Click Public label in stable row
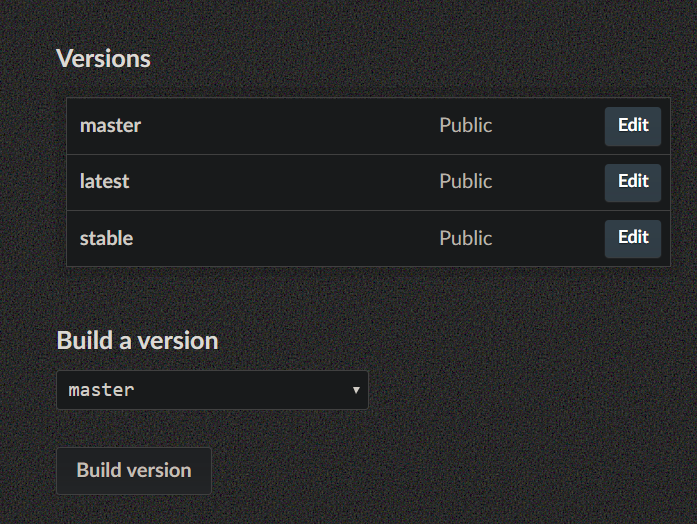 click(x=465, y=238)
